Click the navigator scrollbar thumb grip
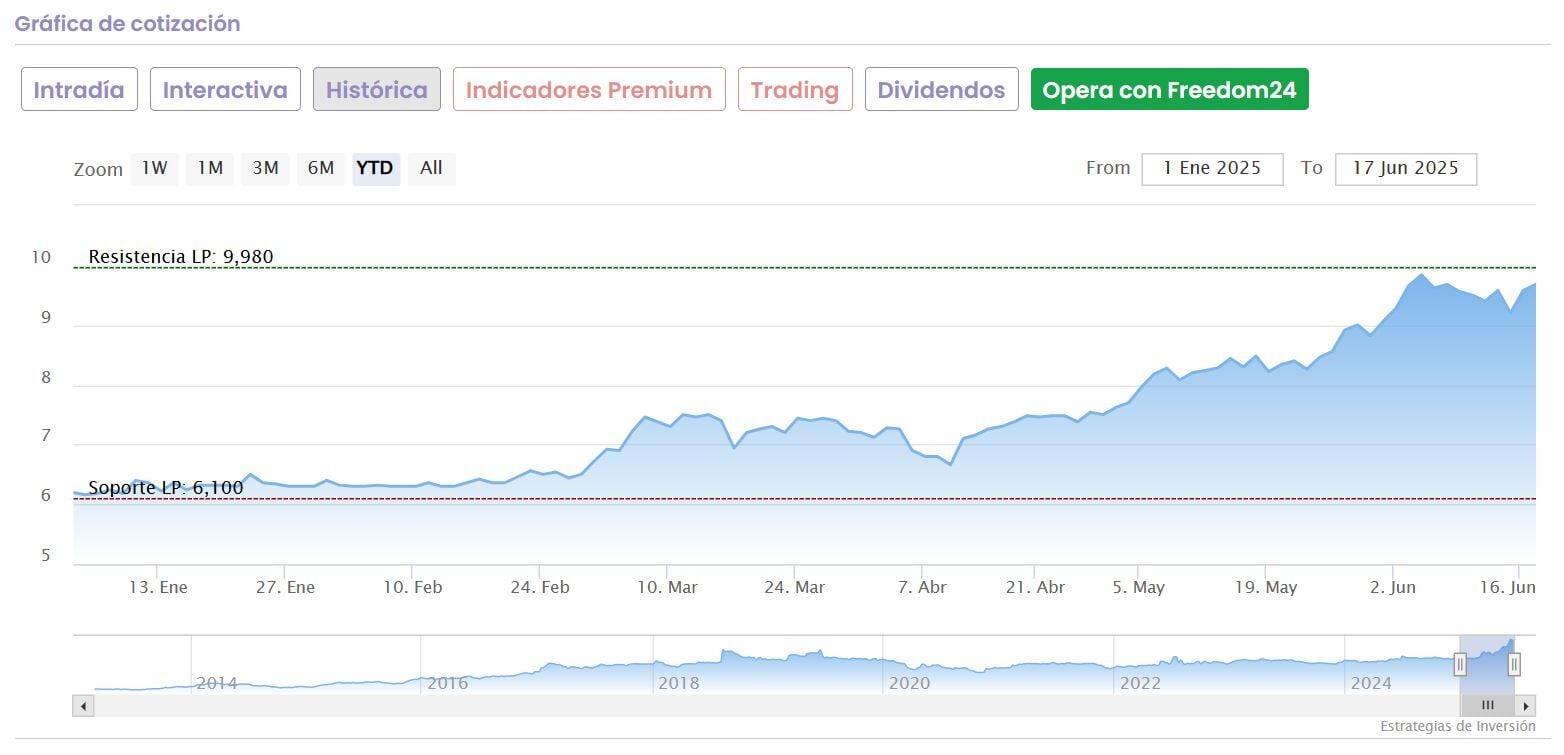1564x755 pixels. coord(1487,706)
